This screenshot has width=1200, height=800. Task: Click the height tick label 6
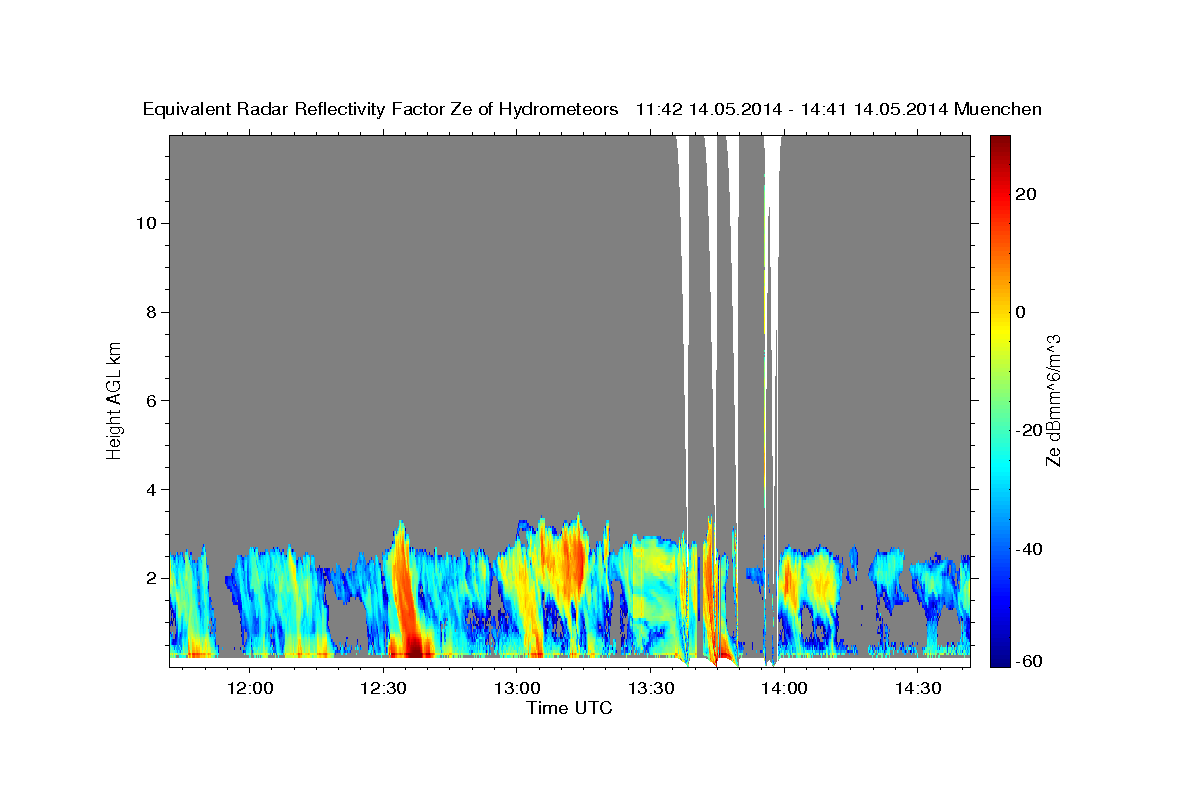click(149, 401)
